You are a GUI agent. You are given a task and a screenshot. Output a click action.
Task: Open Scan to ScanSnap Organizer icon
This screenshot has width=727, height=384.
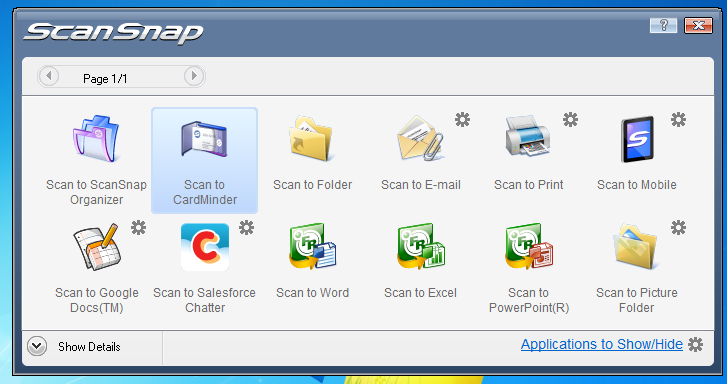point(96,139)
